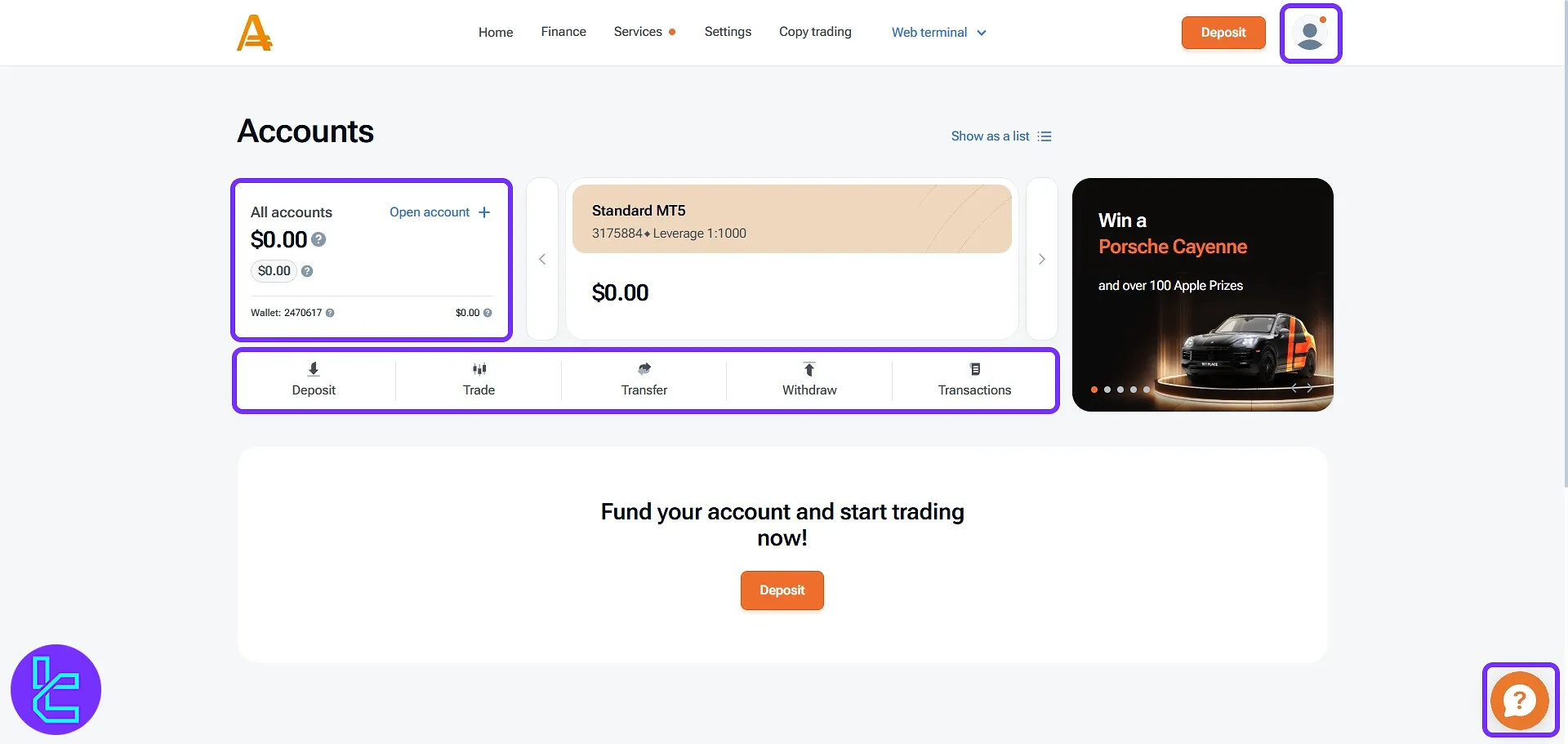
Task: Open the Transactions document icon
Action: (x=975, y=369)
